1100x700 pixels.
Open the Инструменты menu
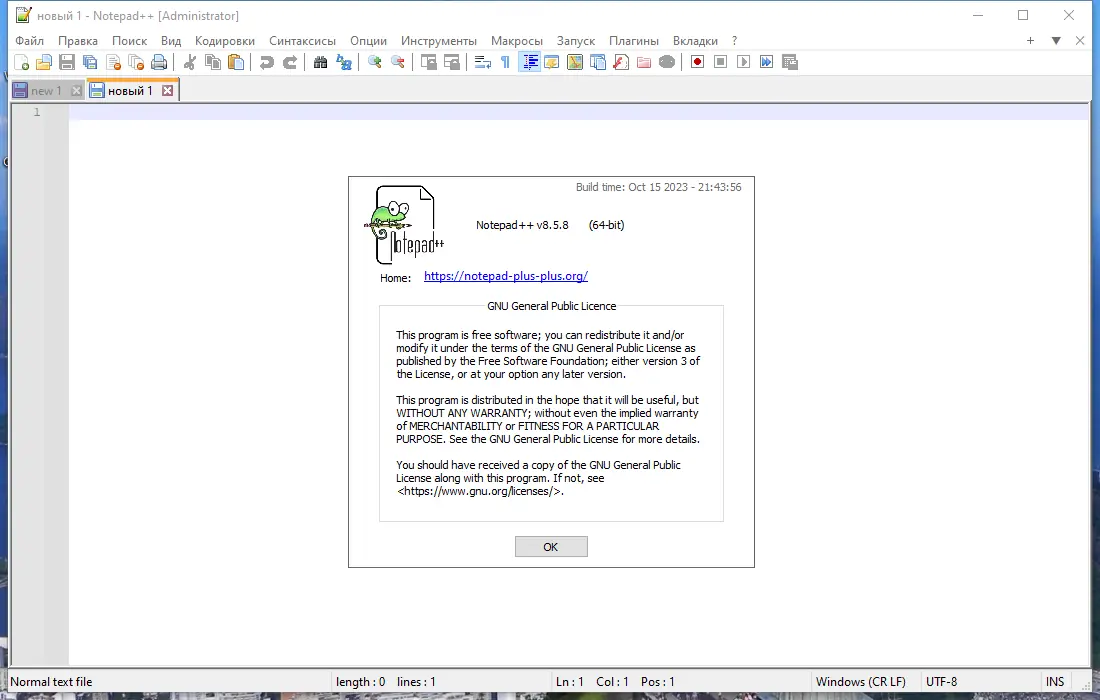(x=438, y=41)
